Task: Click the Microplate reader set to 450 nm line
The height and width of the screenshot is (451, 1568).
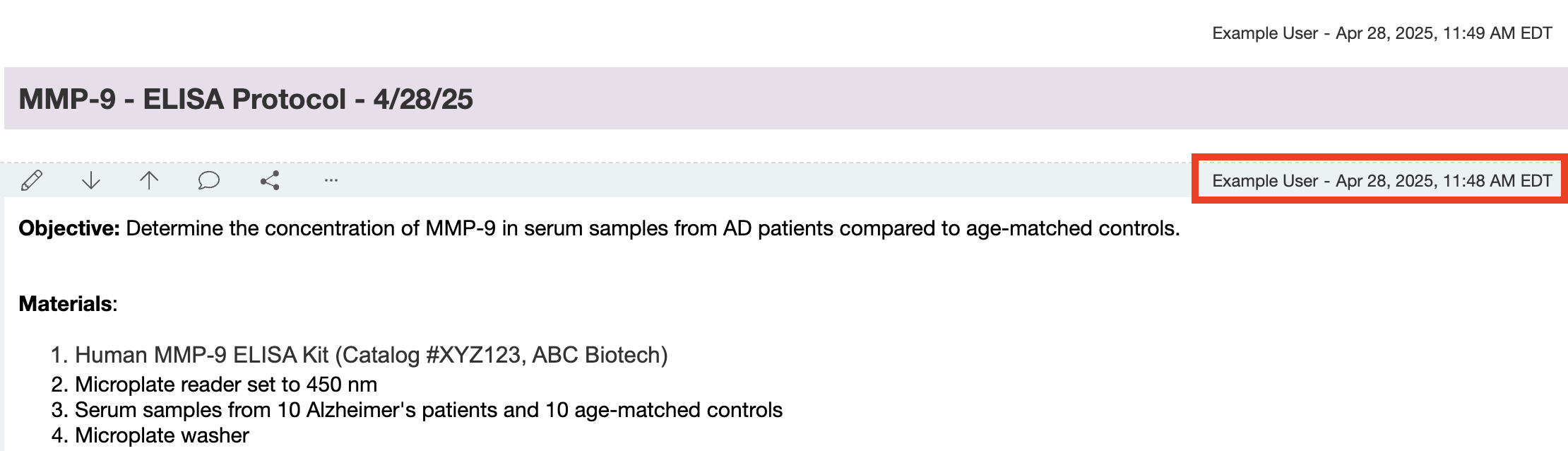Action: click(x=226, y=385)
